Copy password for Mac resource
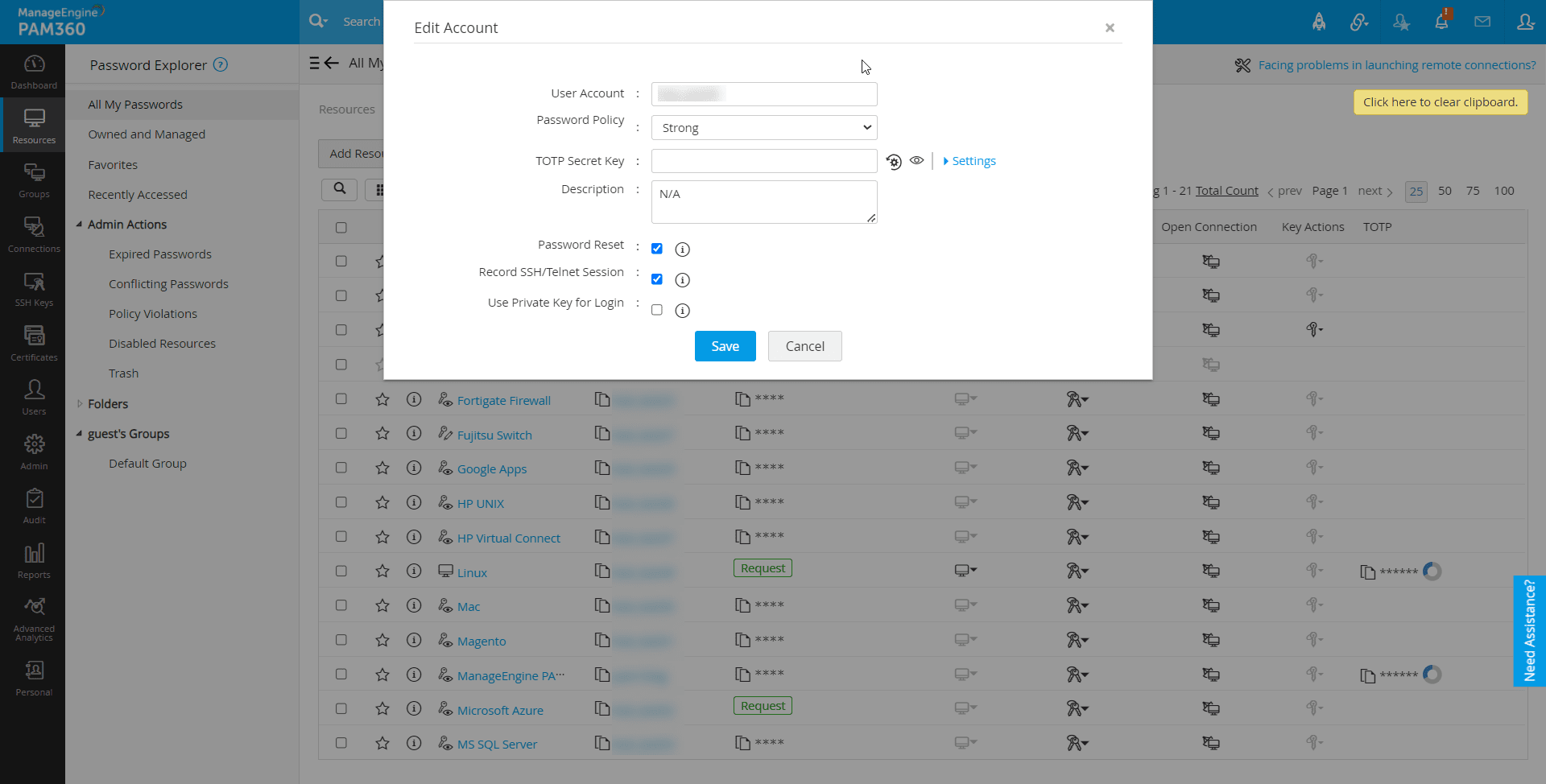 coord(742,606)
